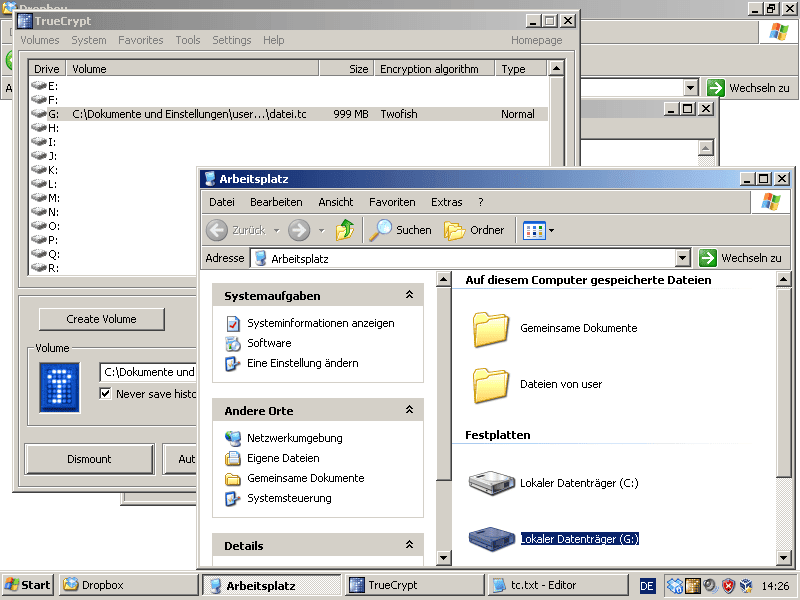Screen dimensions: 800x600
Task: Collapse the Details panel
Action: tap(409, 545)
